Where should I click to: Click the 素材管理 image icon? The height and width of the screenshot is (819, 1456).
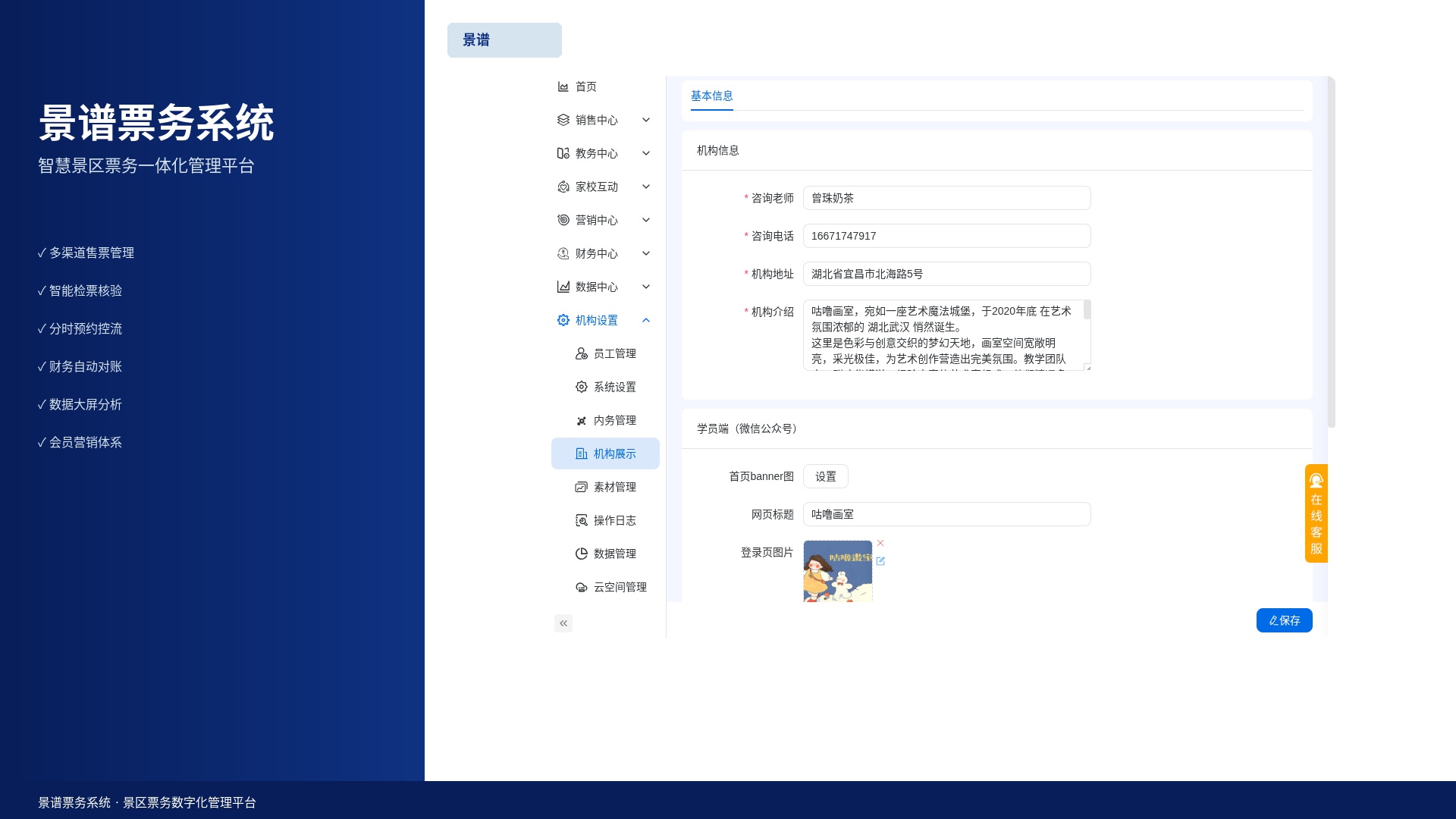582,487
